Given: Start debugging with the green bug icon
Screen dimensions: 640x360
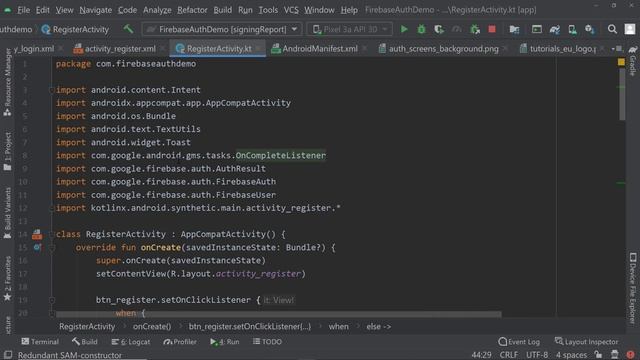Looking at the screenshot, I should click(x=421, y=29).
